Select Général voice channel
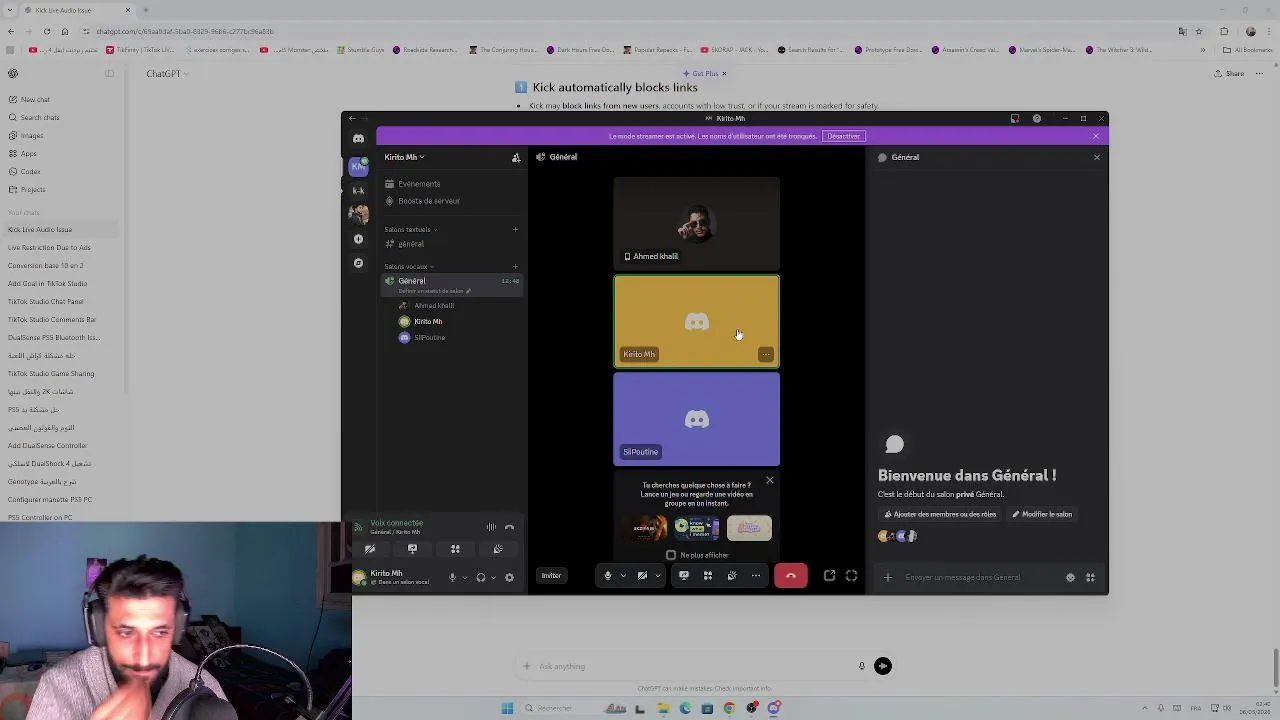 [452, 284]
